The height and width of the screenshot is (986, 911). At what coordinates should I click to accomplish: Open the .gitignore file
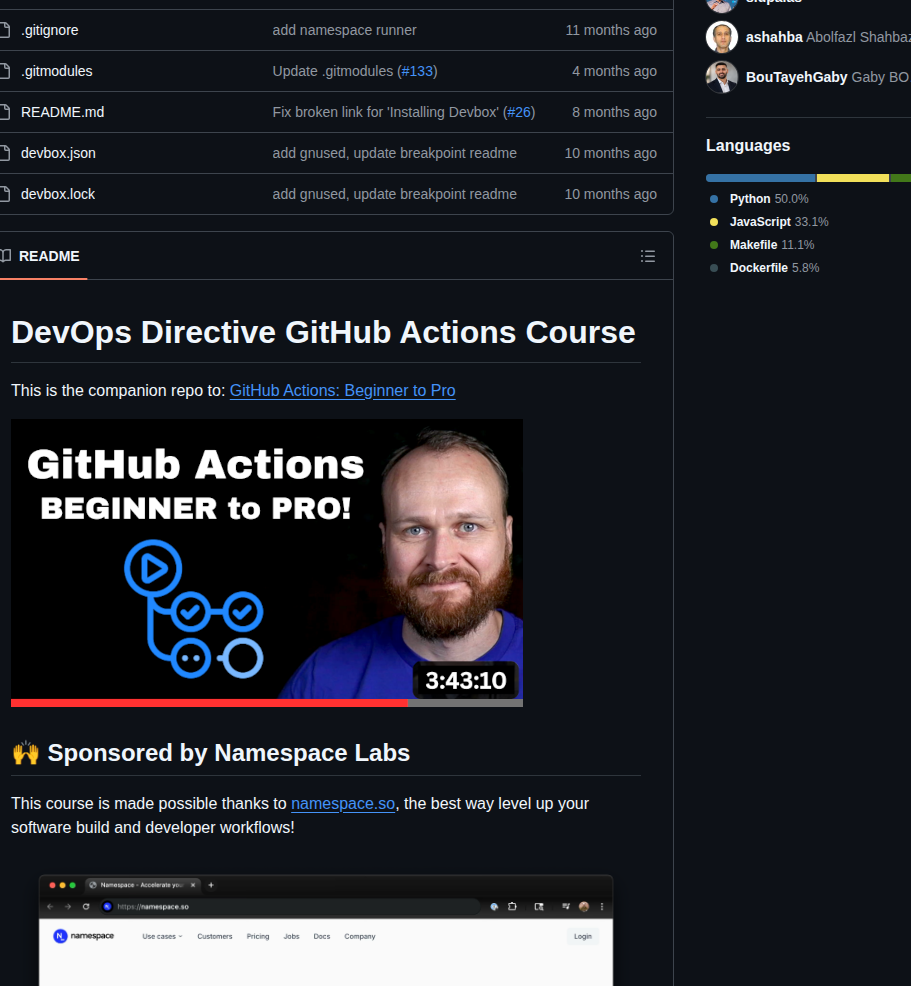coord(50,30)
